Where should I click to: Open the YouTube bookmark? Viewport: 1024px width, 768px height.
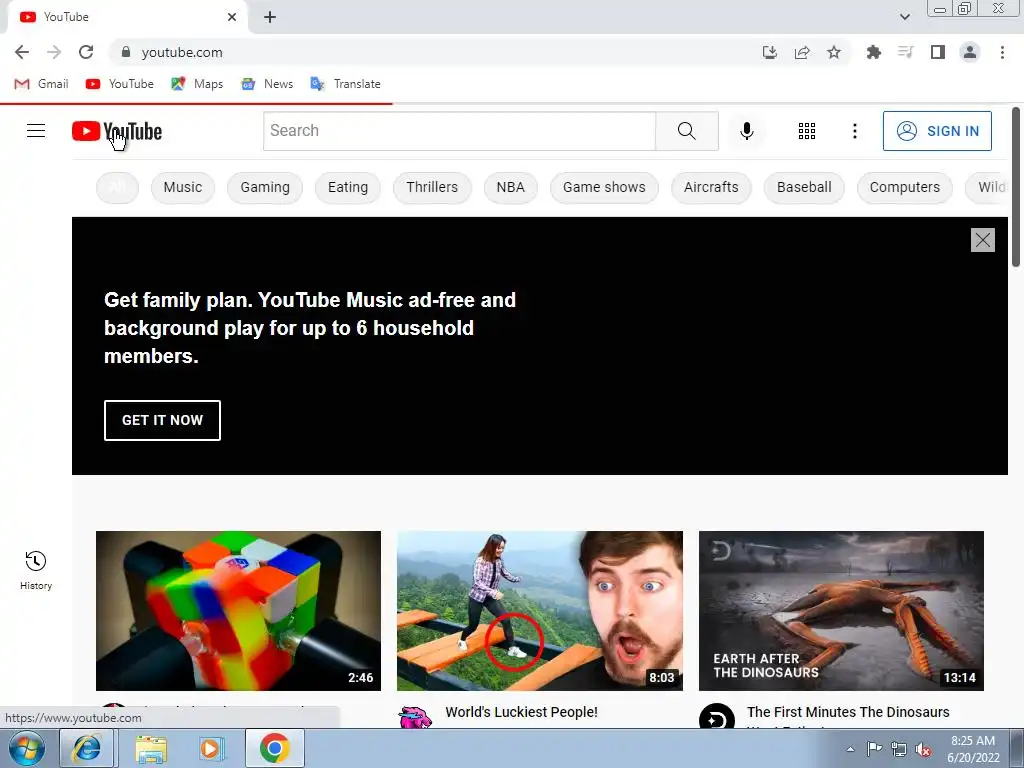(x=120, y=84)
